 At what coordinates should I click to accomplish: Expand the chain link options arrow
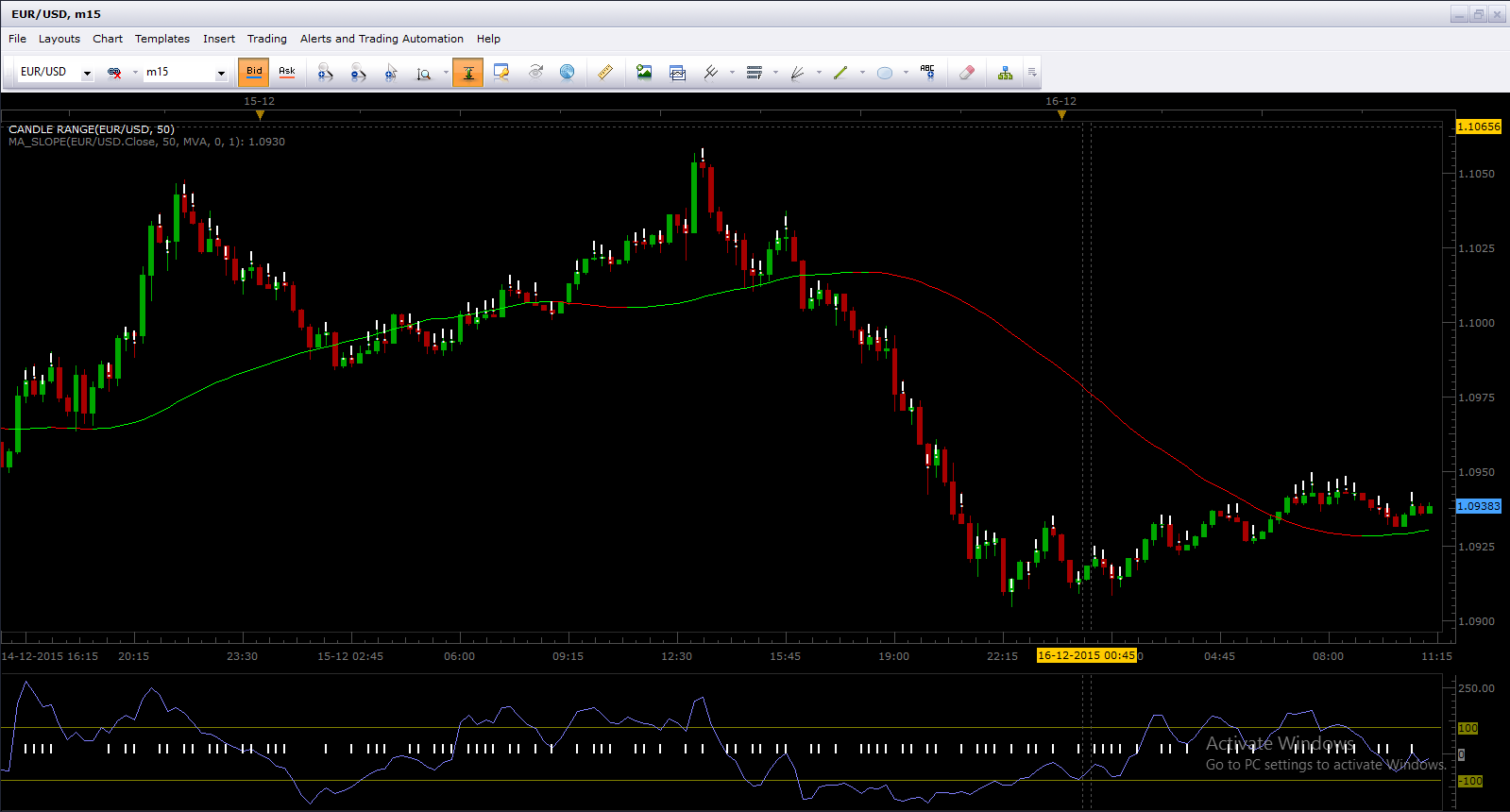pos(135,73)
